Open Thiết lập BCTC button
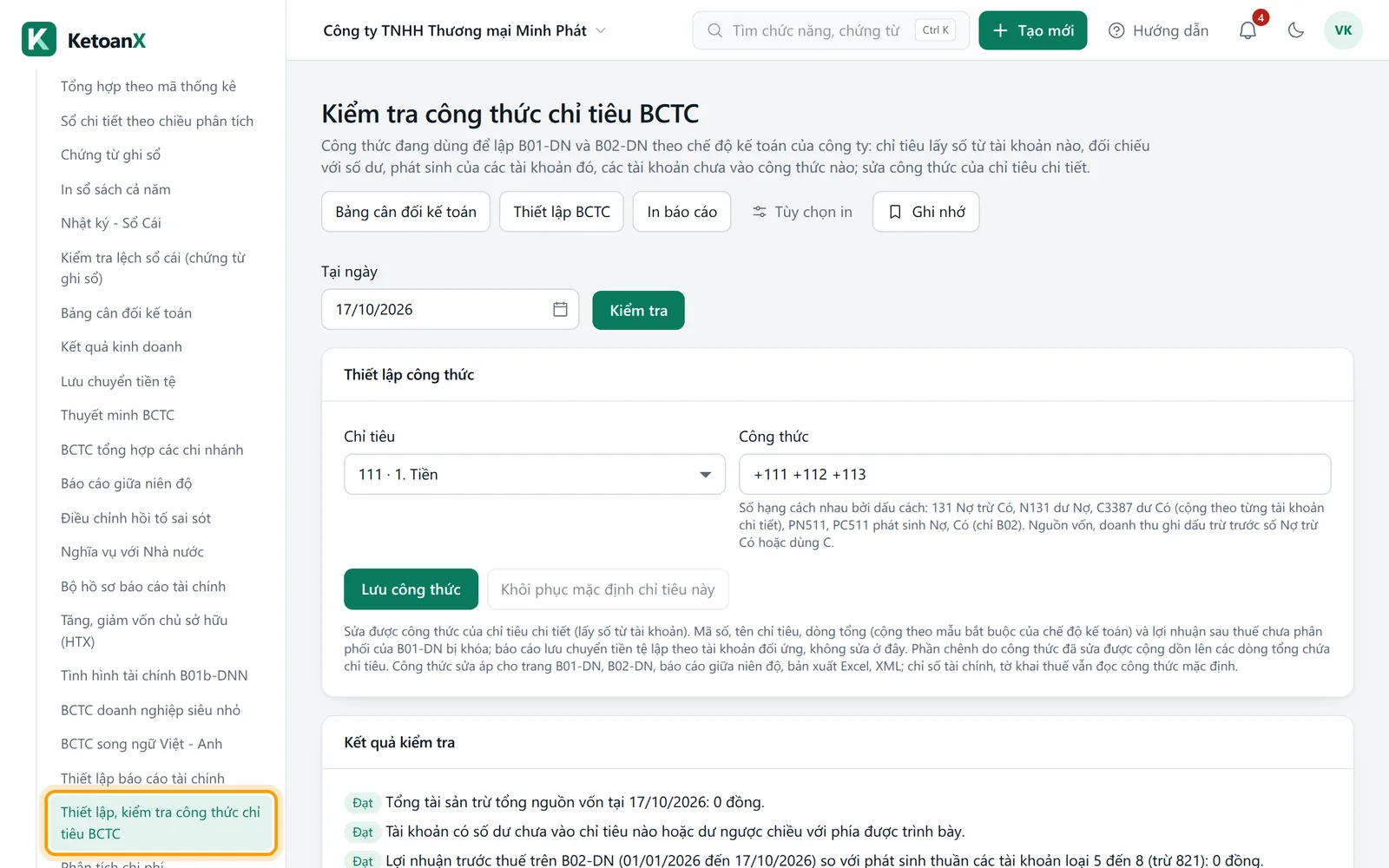1389x868 pixels. click(x=562, y=212)
